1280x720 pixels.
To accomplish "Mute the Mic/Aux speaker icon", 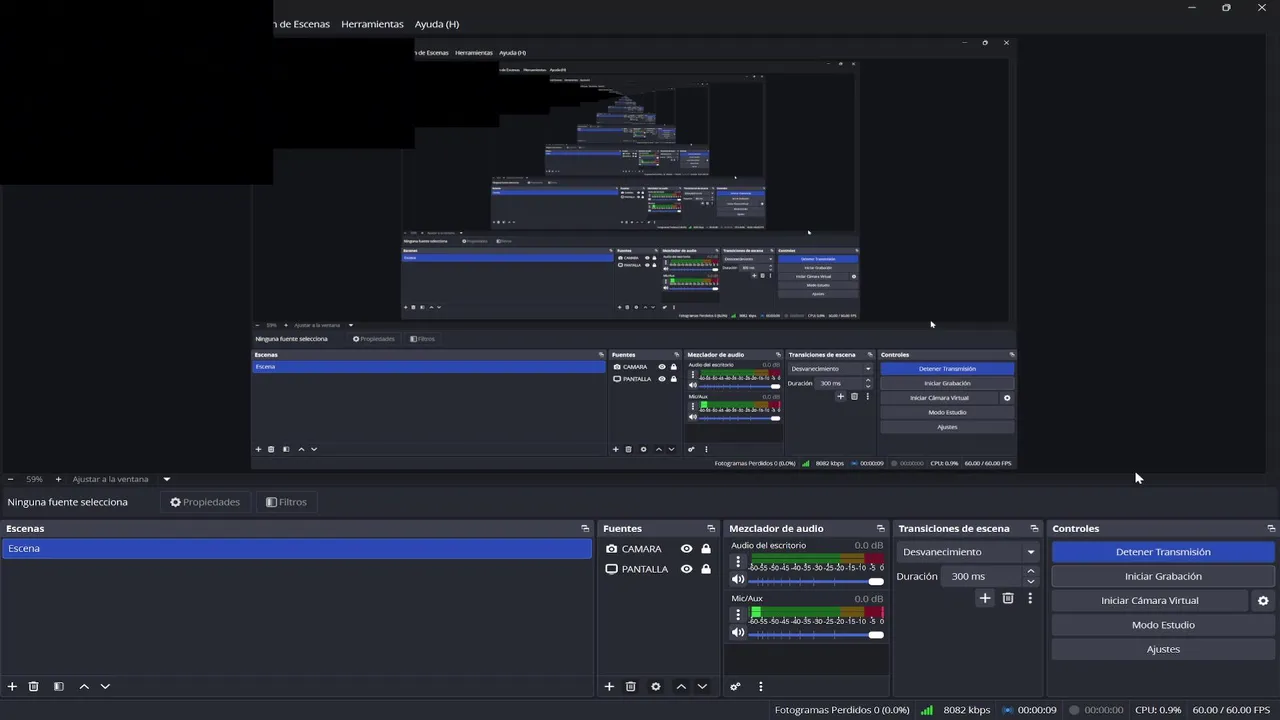I will click(738, 633).
